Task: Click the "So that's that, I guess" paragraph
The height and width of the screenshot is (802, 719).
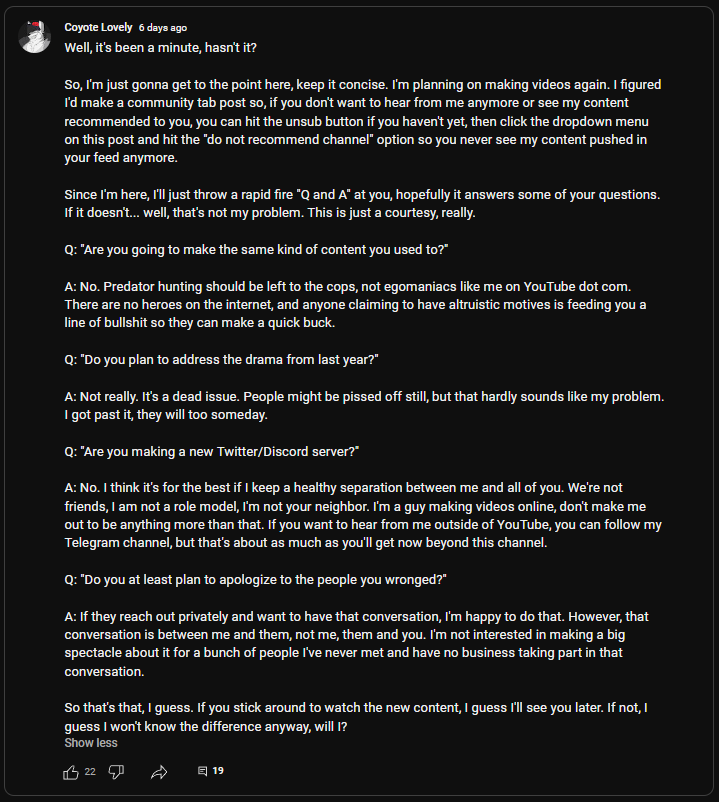Action: click(x=357, y=717)
